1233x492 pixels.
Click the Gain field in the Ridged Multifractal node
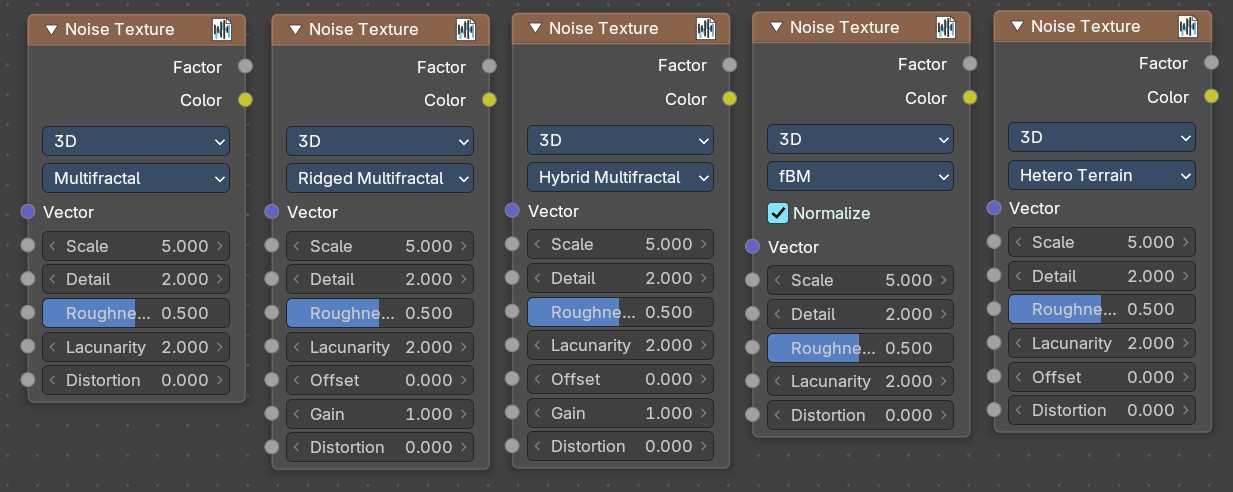[380, 414]
